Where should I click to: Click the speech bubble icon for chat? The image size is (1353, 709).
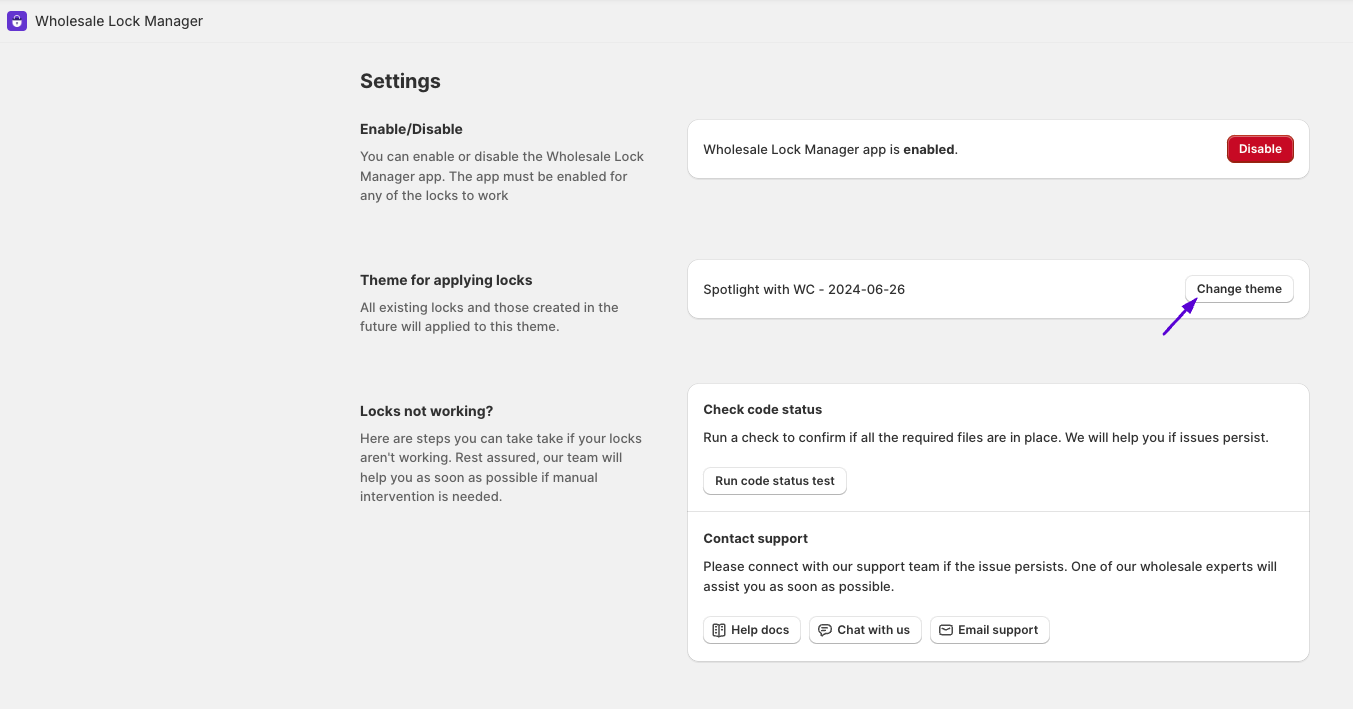coord(825,630)
